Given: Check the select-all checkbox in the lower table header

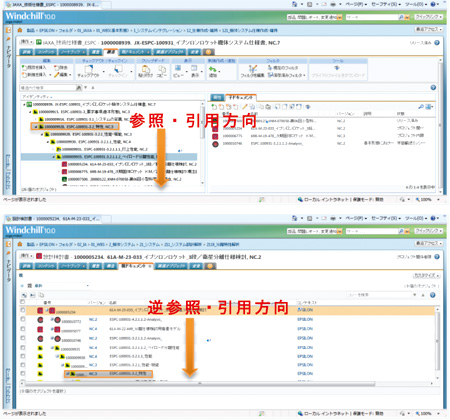Looking at the screenshot, I should (x=23, y=302).
